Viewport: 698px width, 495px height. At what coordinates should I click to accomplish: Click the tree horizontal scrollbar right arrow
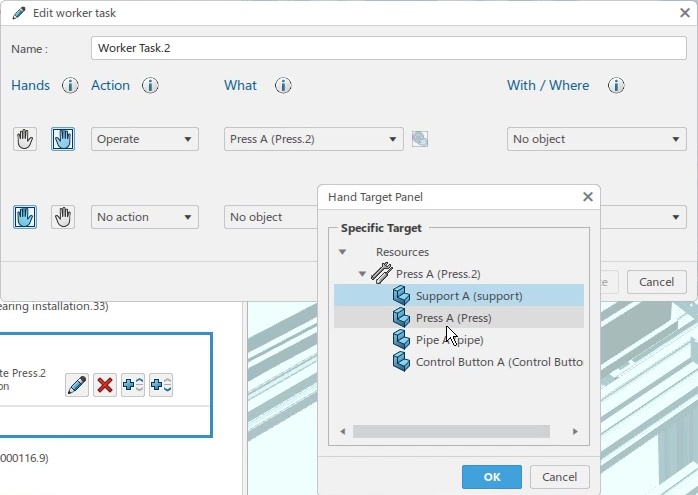pos(575,431)
